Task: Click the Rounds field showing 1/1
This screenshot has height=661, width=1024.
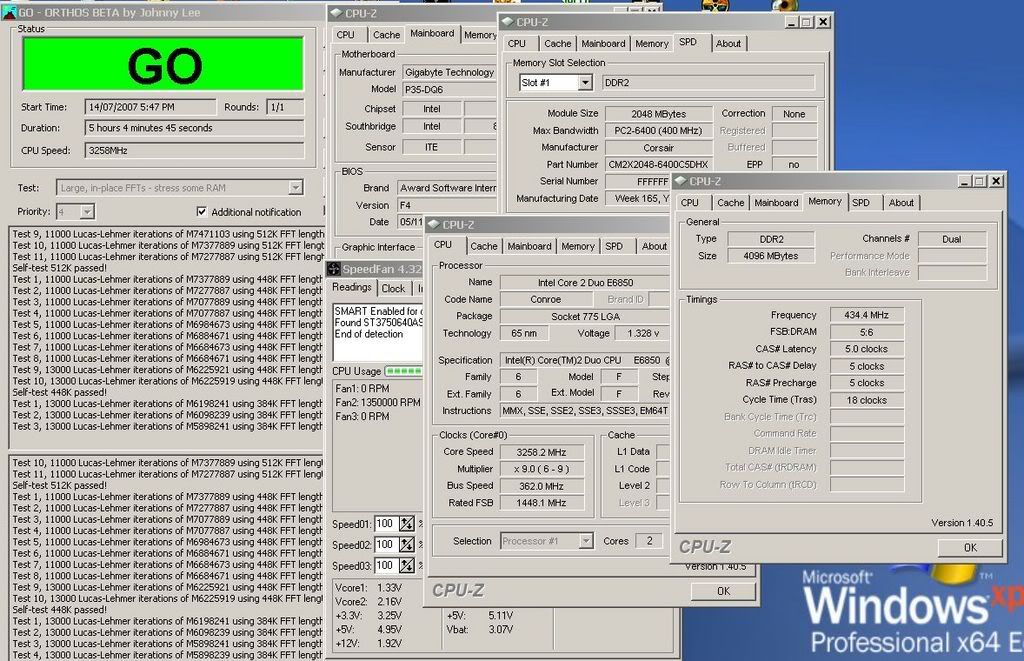Action: pos(285,107)
